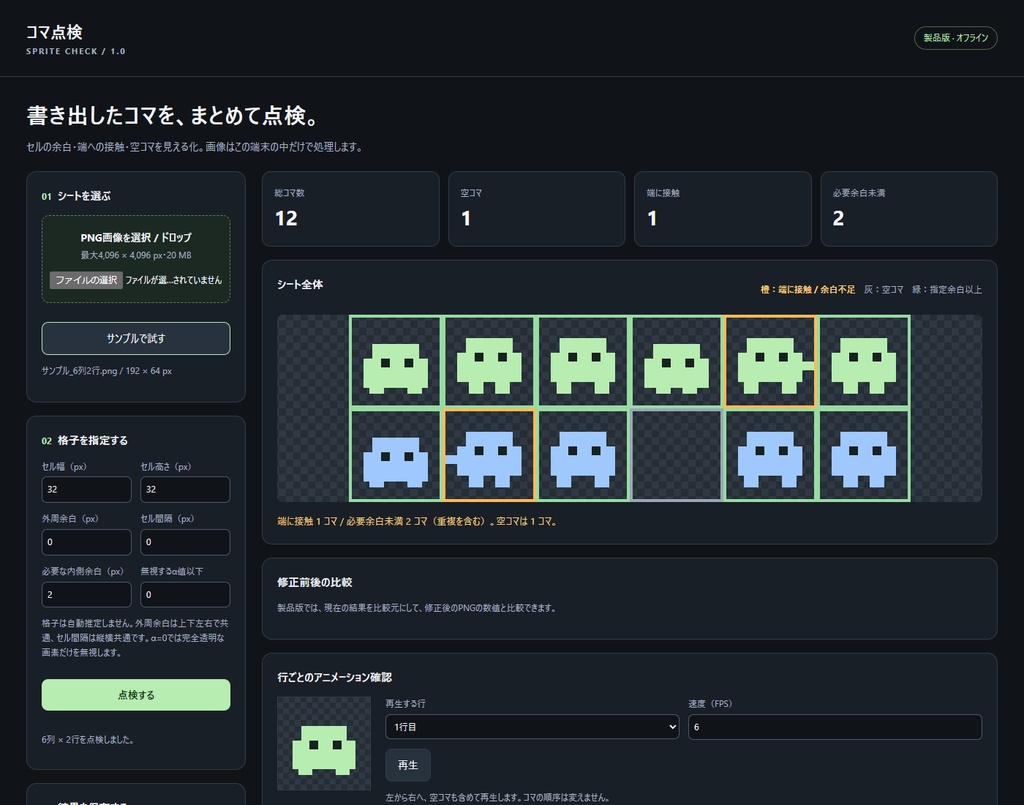Focus the セル幅 (px) input field
This screenshot has width=1024, height=805.
[x=86, y=489]
